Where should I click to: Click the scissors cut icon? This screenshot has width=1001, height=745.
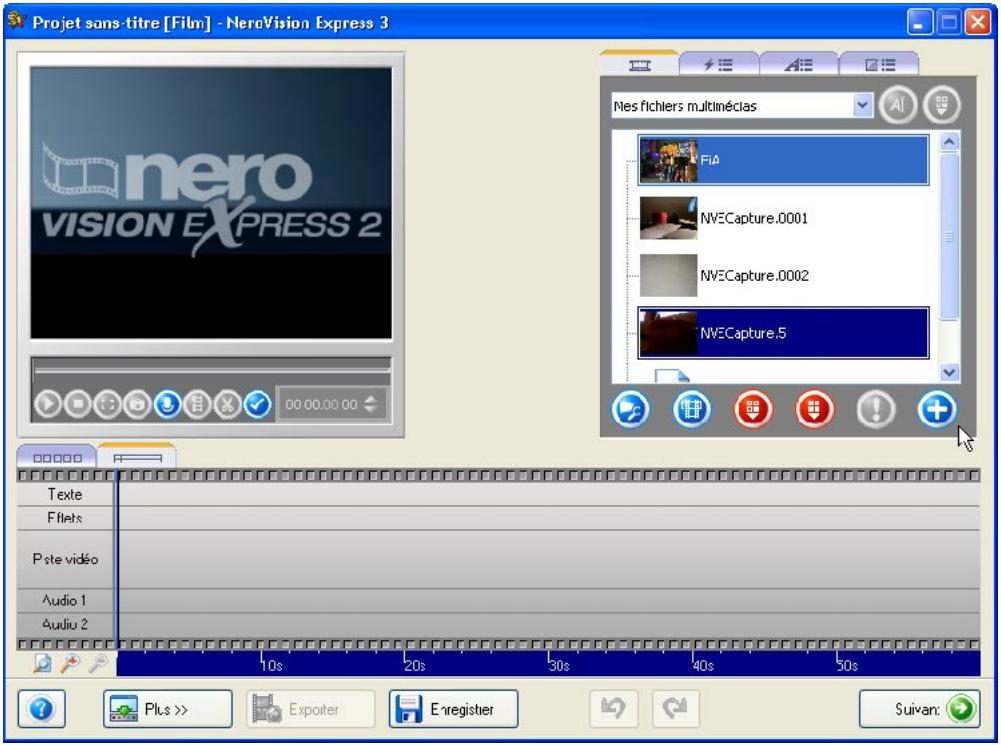(x=227, y=404)
